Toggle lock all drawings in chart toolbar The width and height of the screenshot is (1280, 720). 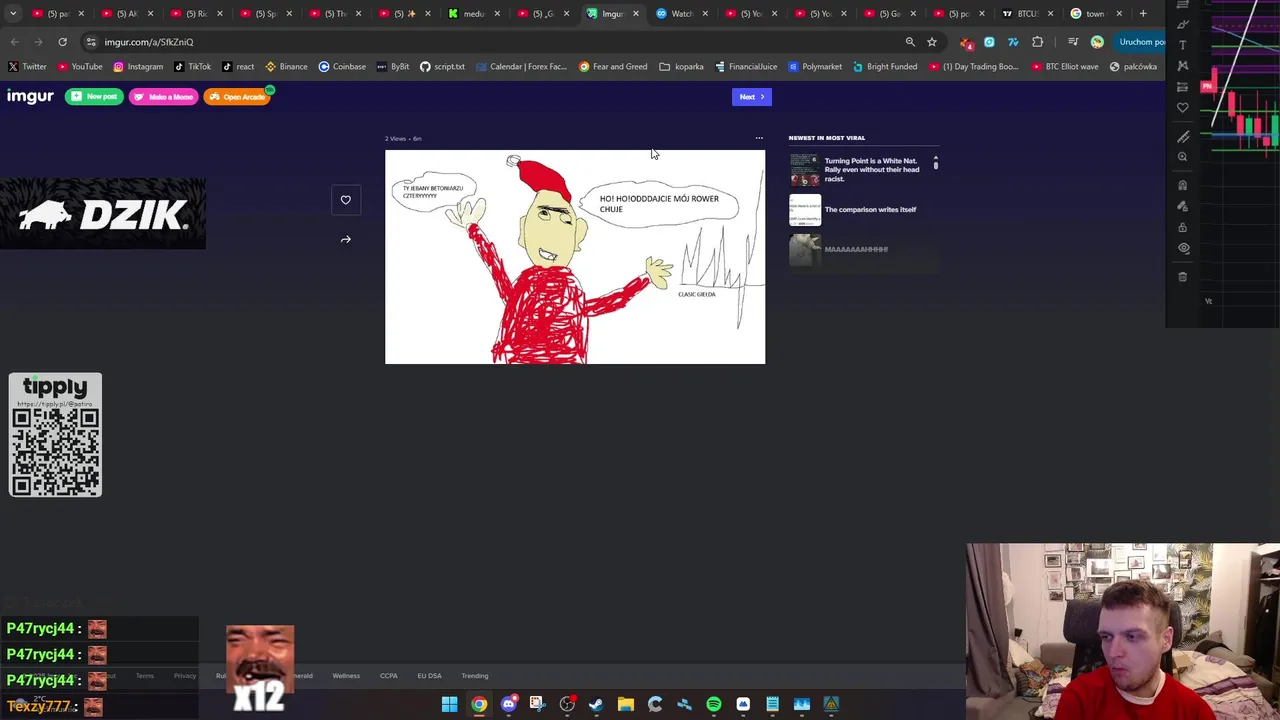[1183, 227]
